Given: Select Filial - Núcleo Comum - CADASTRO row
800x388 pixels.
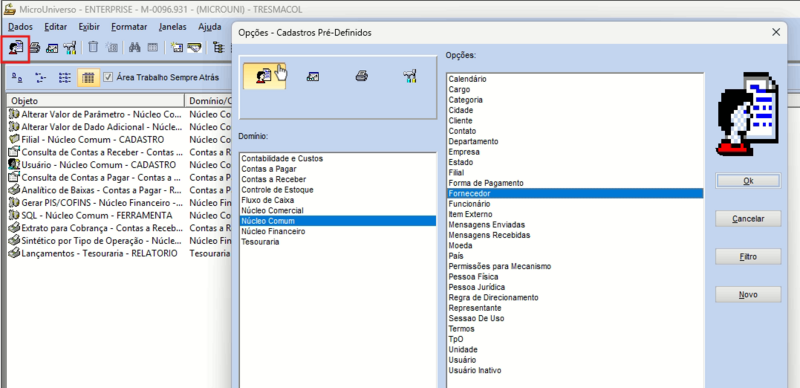Looking at the screenshot, I should coord(119,139).
